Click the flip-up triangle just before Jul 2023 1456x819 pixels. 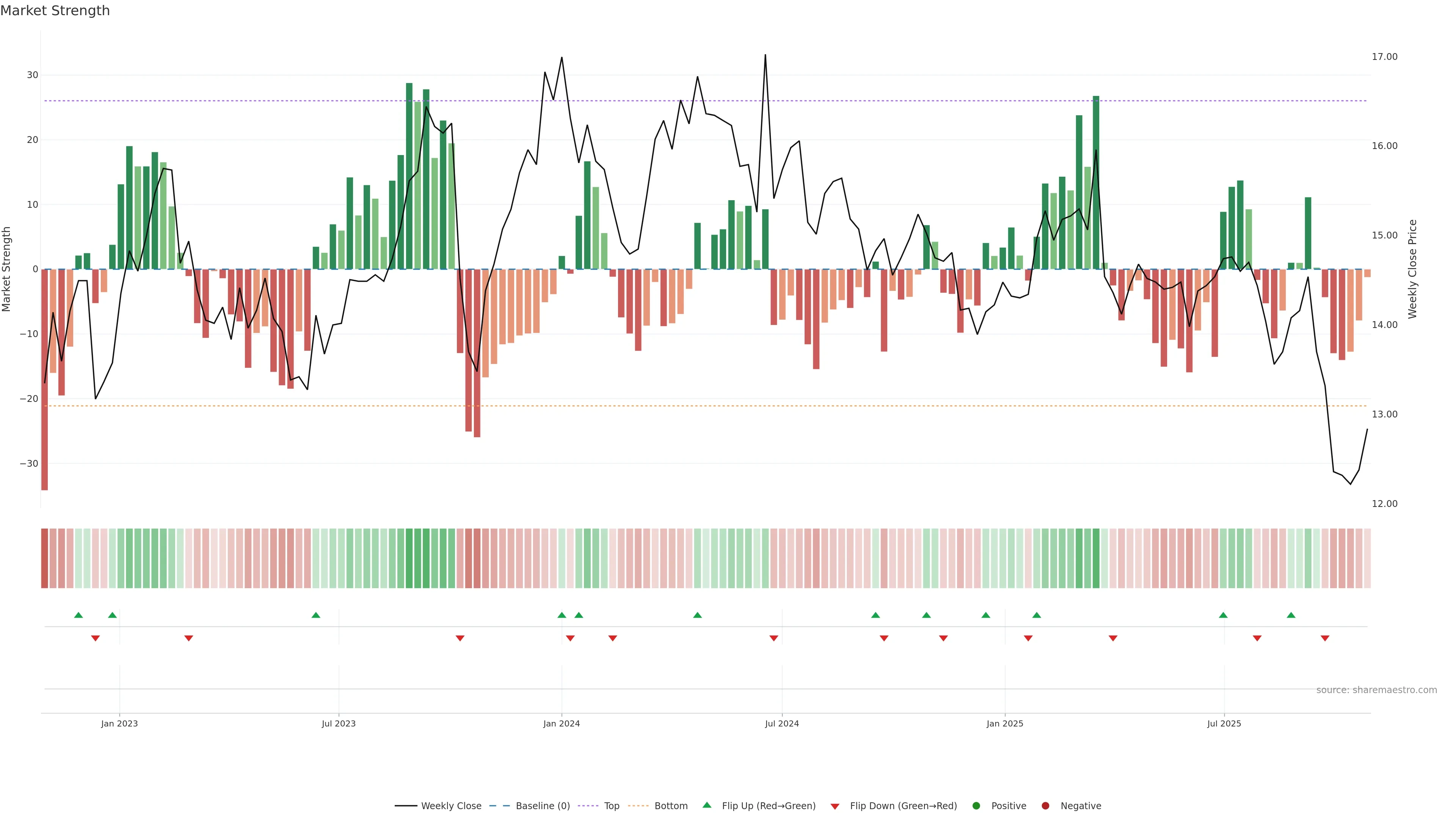[316, 615]
